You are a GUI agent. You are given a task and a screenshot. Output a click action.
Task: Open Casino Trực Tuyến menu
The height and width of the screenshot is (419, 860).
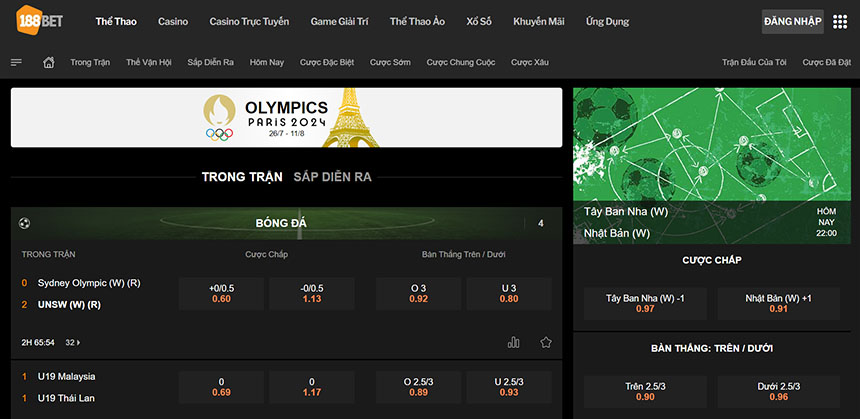(249, 22)
